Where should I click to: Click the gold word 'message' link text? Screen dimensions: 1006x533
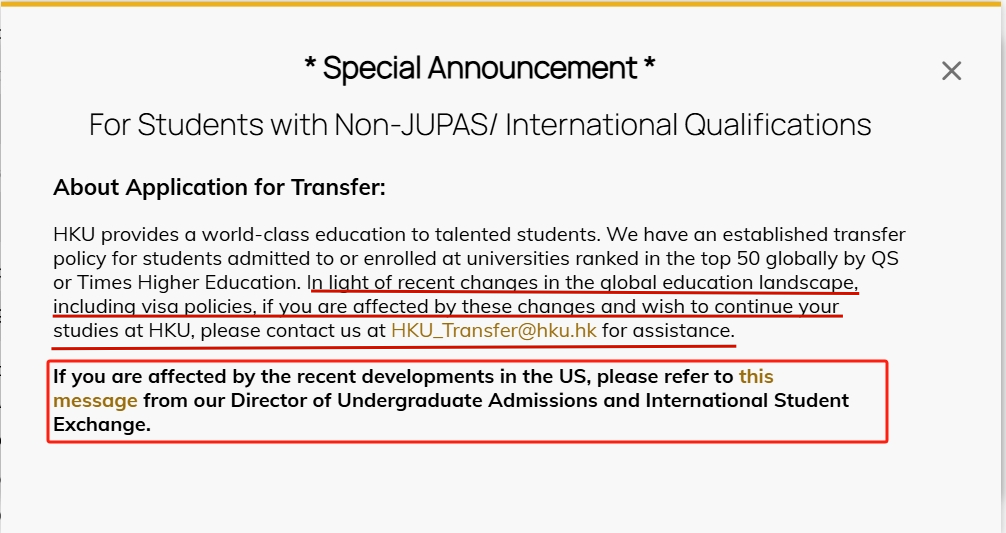(x=95, y=400)
